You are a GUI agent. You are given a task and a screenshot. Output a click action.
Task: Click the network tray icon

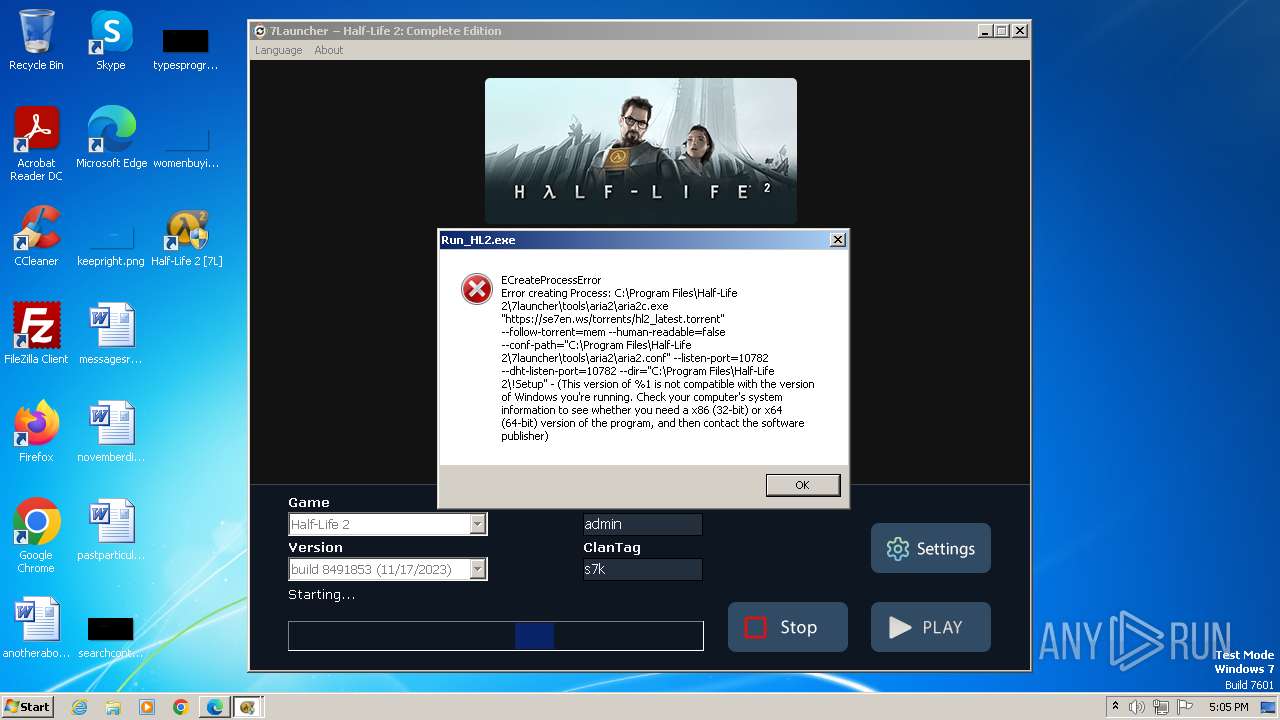coord(1160,707)
